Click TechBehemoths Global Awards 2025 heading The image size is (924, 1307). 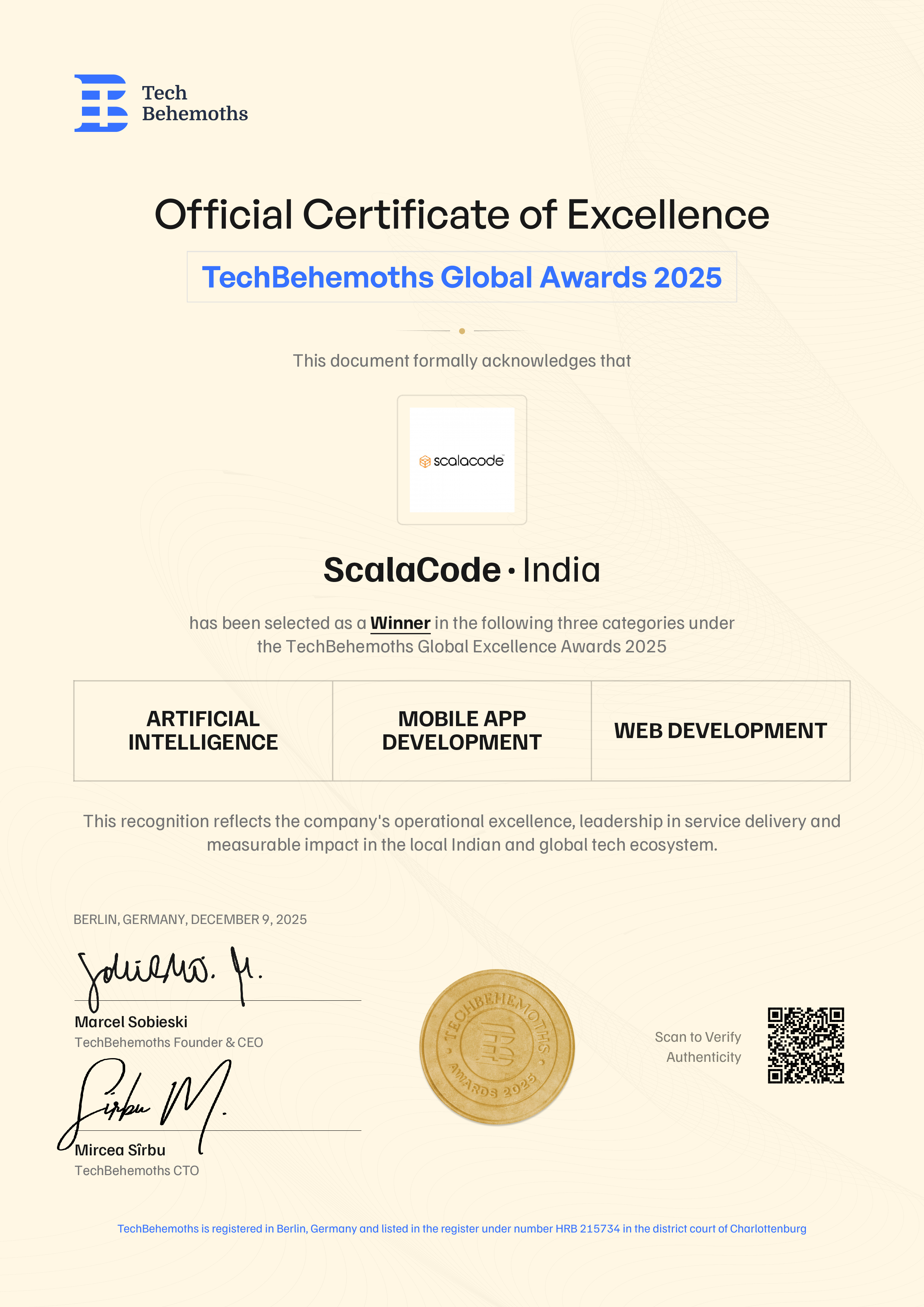point(462,277)
